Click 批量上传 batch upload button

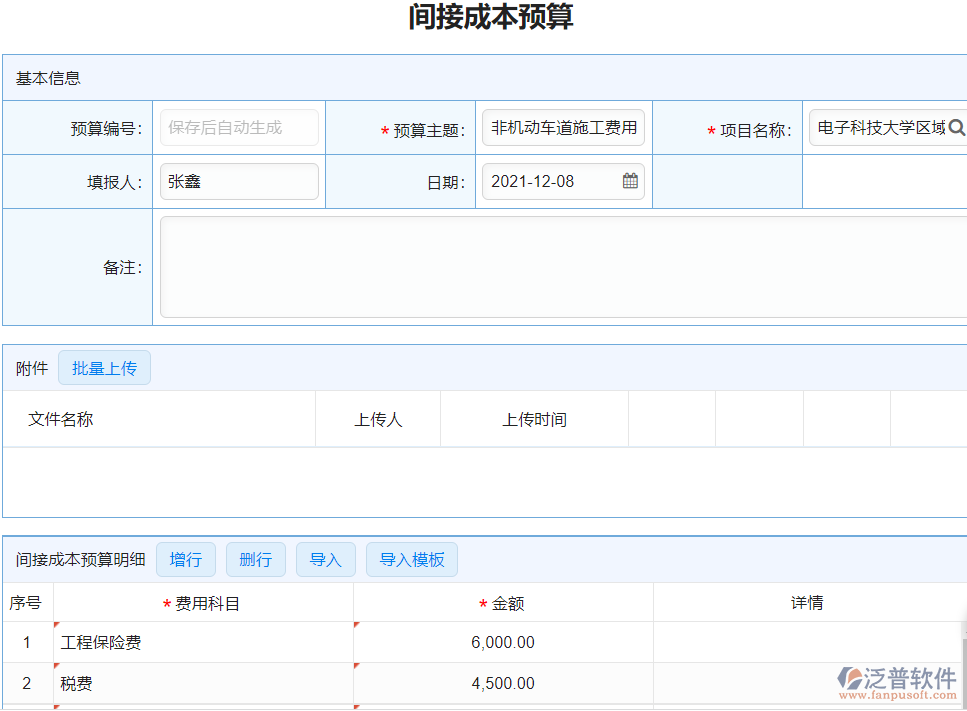coord(104,367)
